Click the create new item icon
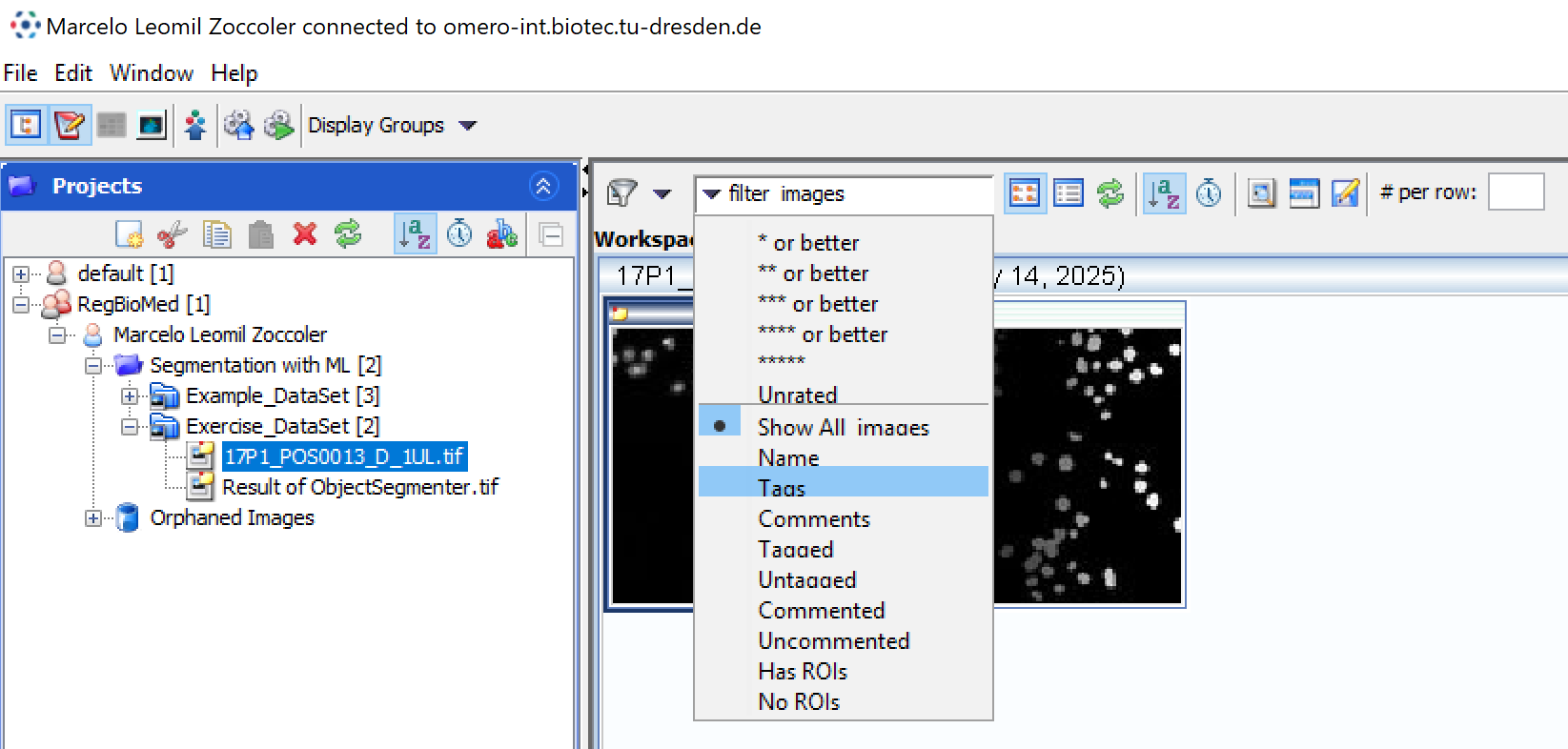This screenshot has width=1568, height=749. (x=129, y=234)
